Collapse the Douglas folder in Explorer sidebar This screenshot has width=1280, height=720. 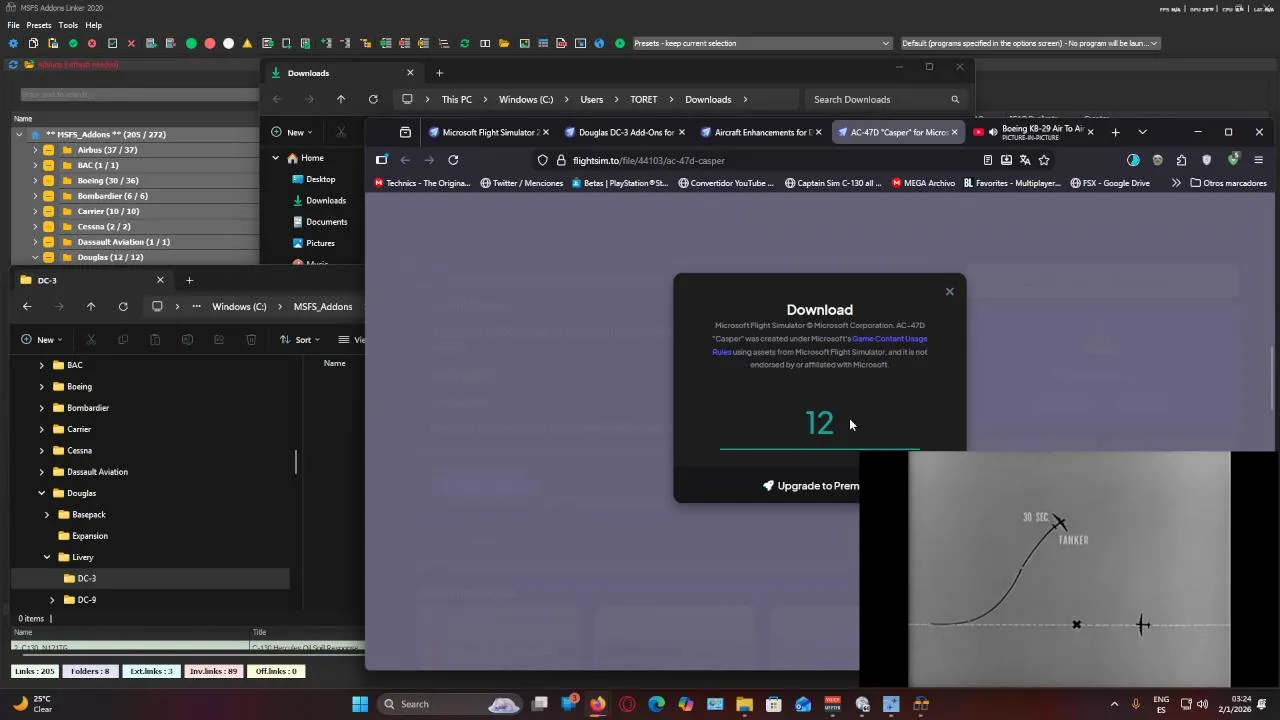[x=42, y=493]
